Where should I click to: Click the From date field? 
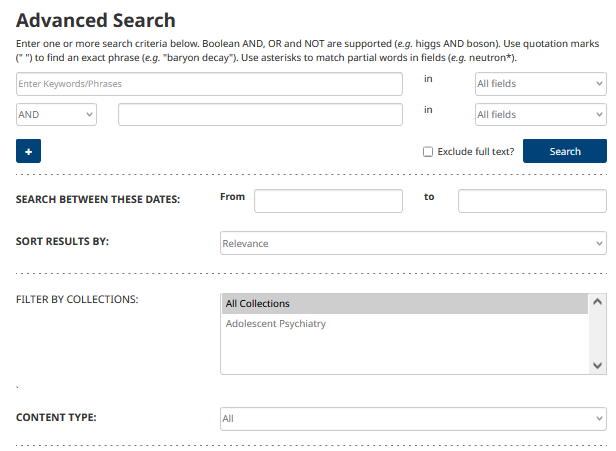tap(328, 201)
